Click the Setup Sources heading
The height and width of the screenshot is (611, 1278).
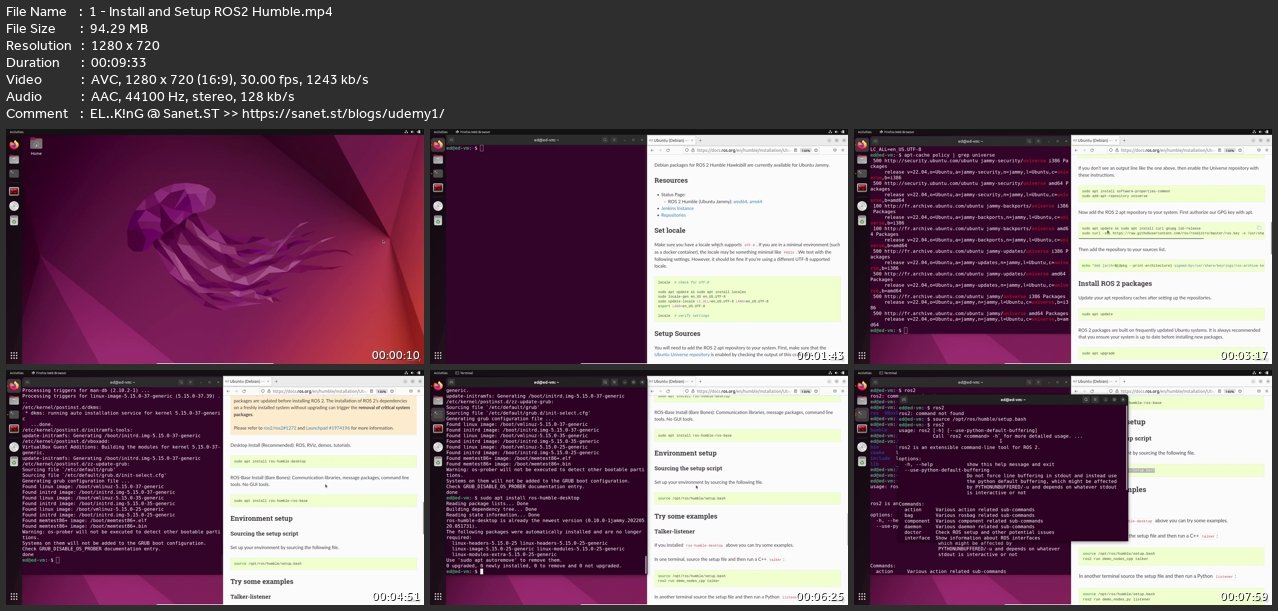point(678,332)
